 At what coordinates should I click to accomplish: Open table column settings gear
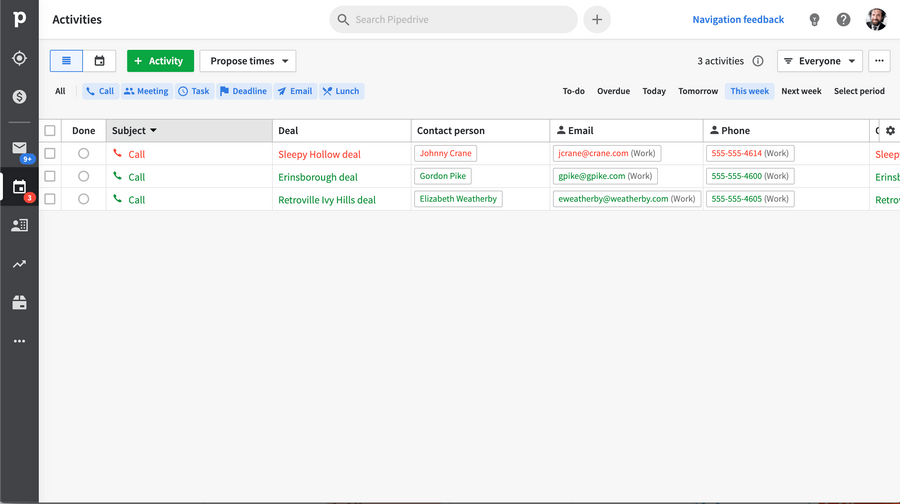coord(890,130)
